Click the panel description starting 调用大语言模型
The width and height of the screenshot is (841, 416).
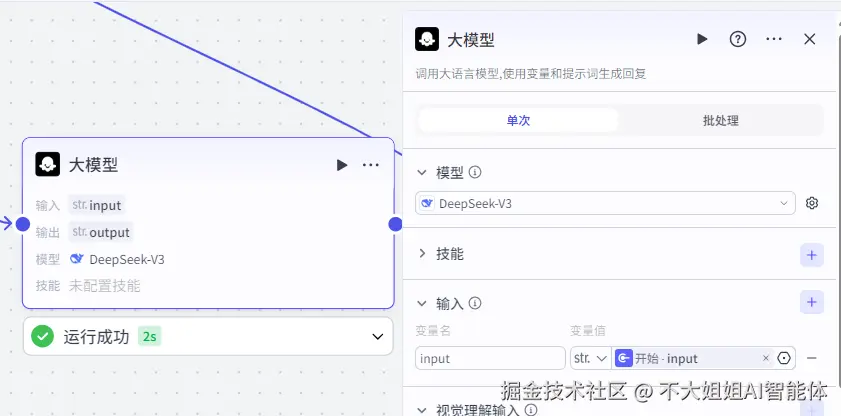[531, 74]
